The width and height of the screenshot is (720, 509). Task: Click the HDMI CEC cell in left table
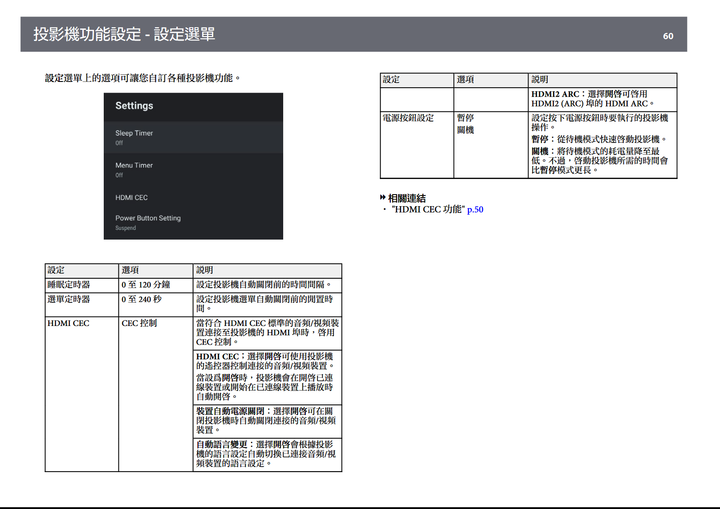click(x=82, y=394)
